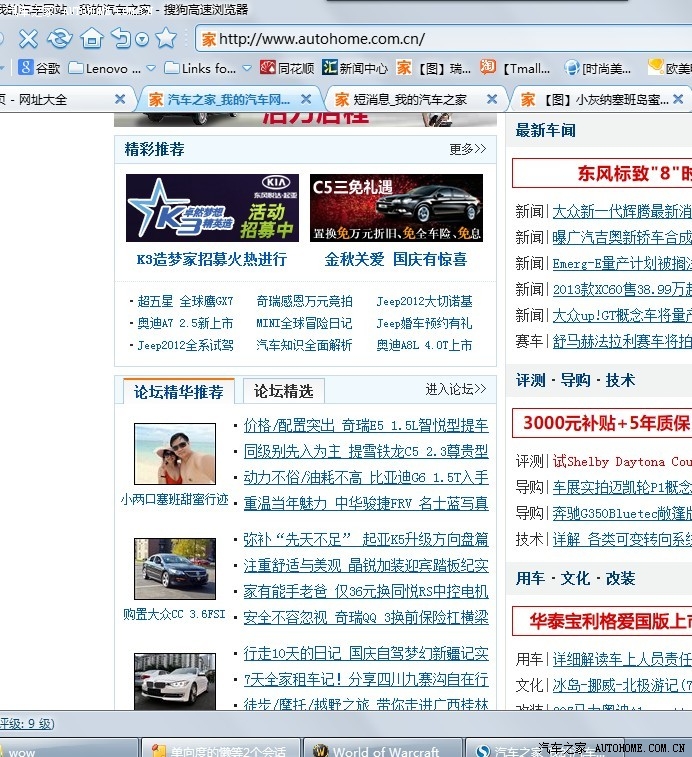Open MINI全球冒险日记 link
This screenshot has height=757, width=692.
click(304, 323)
